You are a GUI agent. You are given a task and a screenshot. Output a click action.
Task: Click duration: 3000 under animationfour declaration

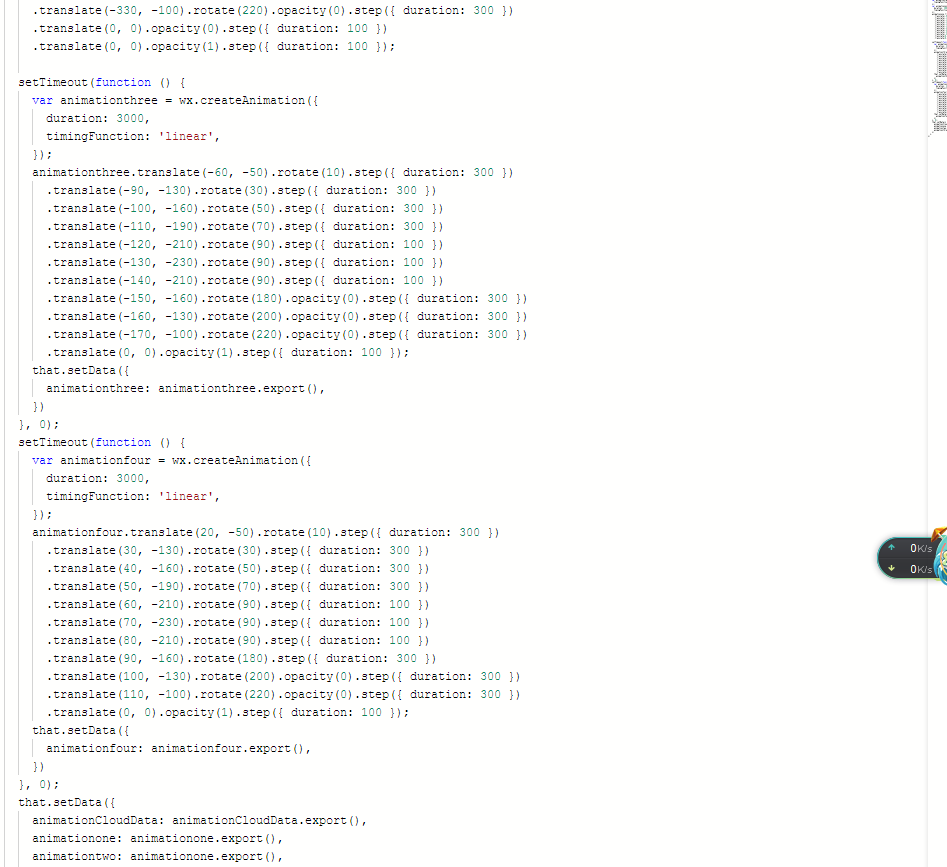click(98, 478)
